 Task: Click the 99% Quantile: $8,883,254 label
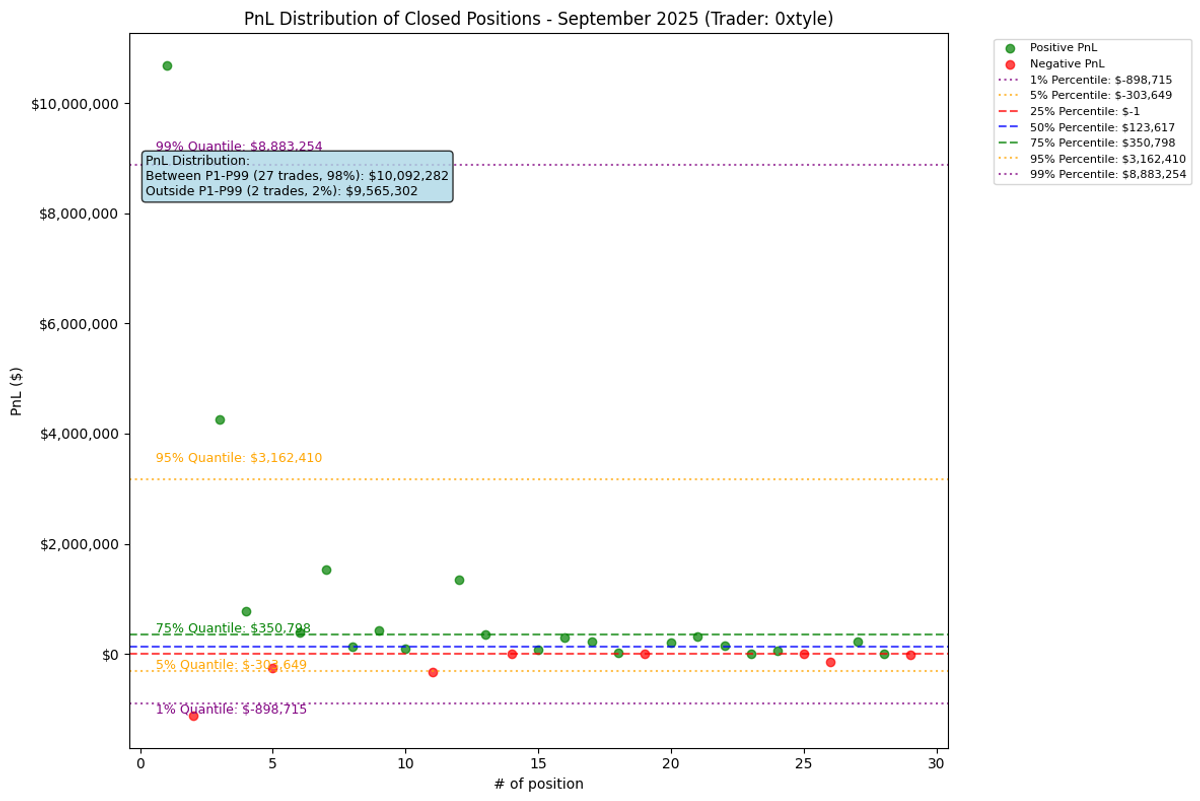pyautogui.click(x=239, y=146)
